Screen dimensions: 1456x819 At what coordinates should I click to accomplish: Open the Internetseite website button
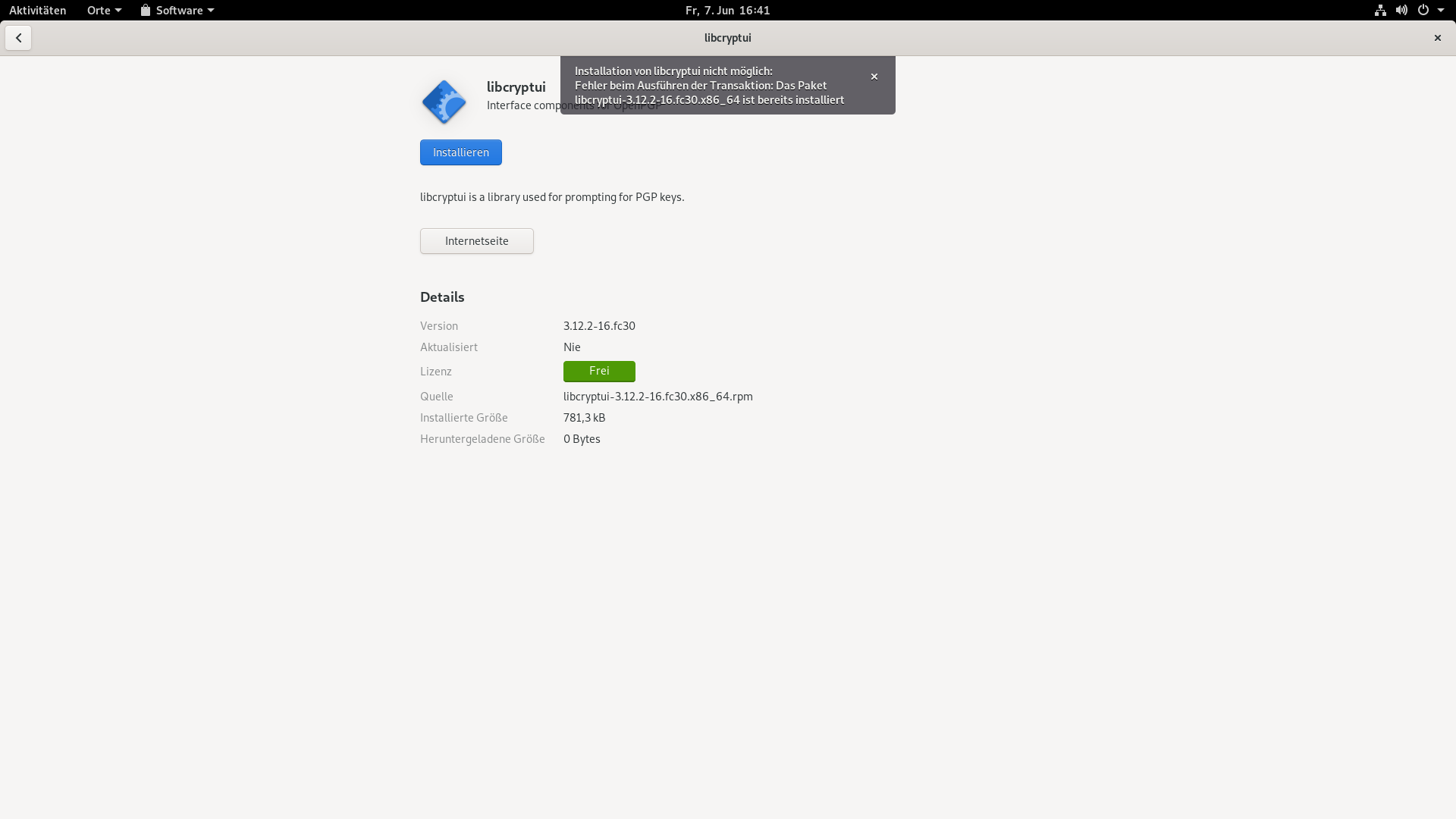click(476, 241)
